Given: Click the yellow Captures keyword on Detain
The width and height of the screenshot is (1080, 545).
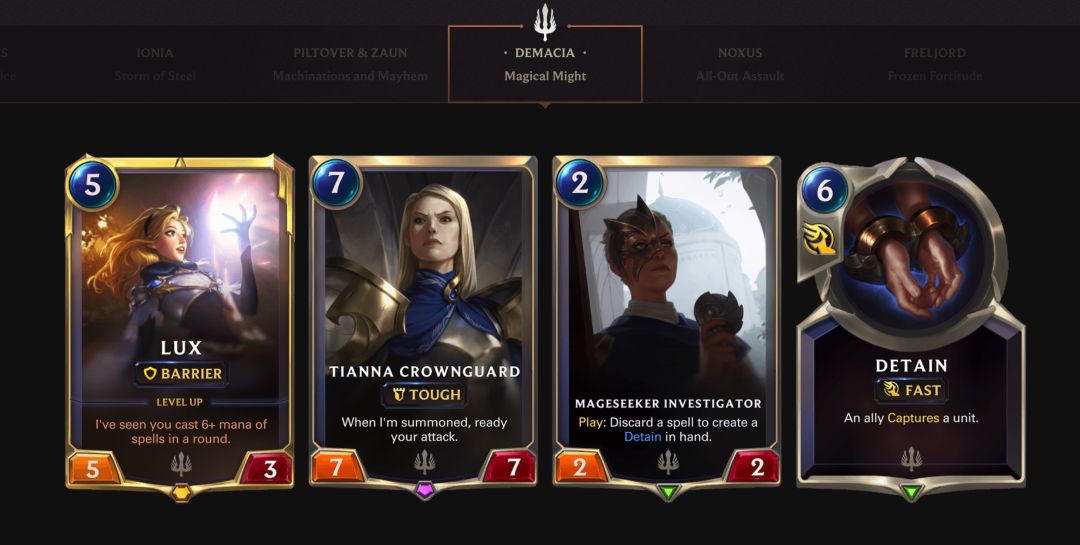Looking at the screenshot, I should pyautogui.click(x=912, y=418).
